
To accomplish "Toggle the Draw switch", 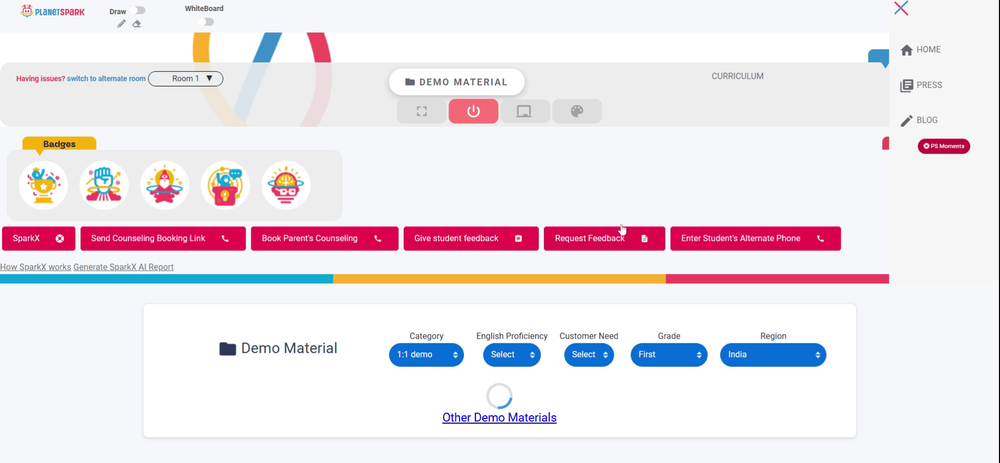I will point(137,11).
